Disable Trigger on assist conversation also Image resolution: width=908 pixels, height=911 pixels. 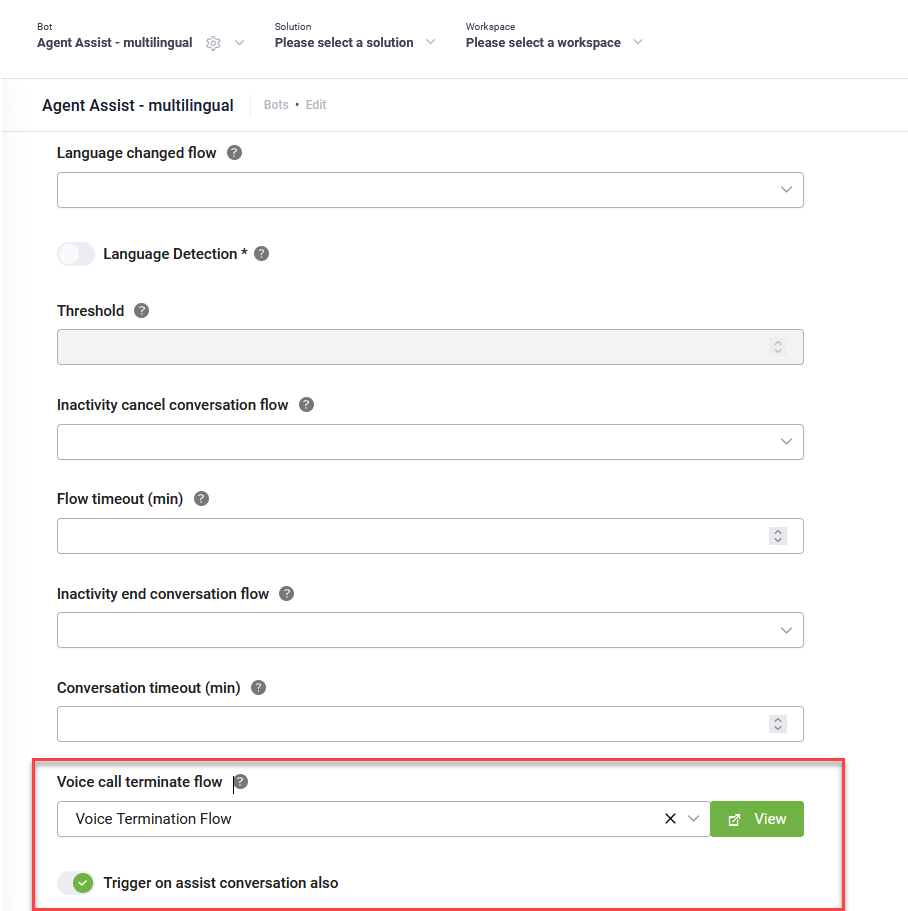click(76, 883)
